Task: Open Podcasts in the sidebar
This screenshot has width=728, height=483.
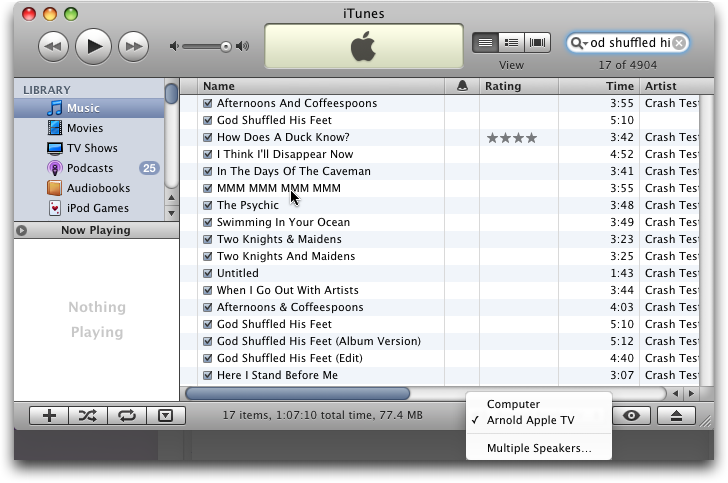Action: pos(89,168)
